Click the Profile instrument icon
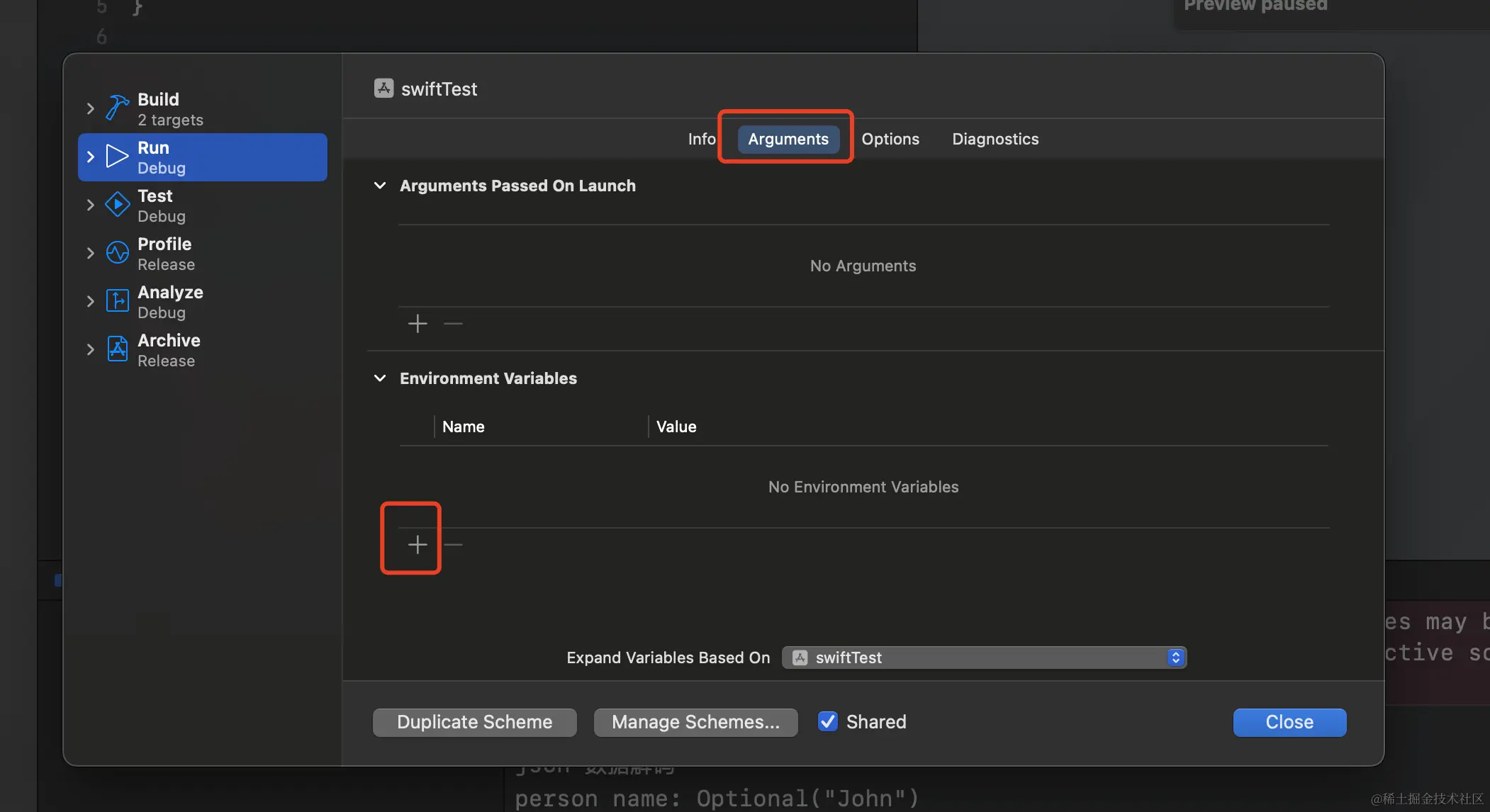 [x=117, y=252]
